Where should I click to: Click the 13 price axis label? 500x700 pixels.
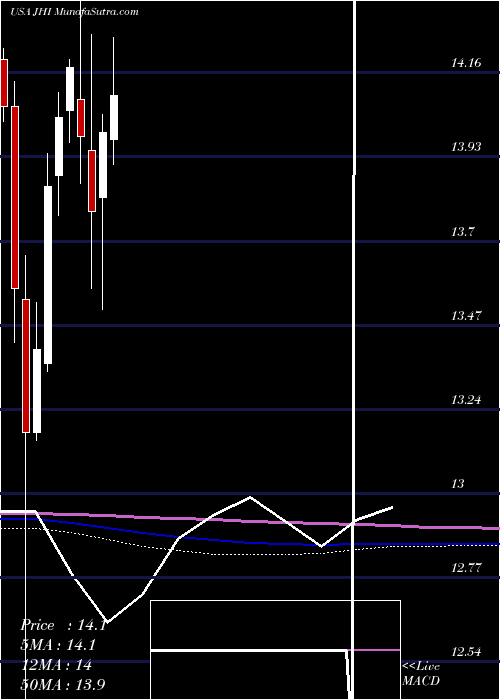(458, 484)
